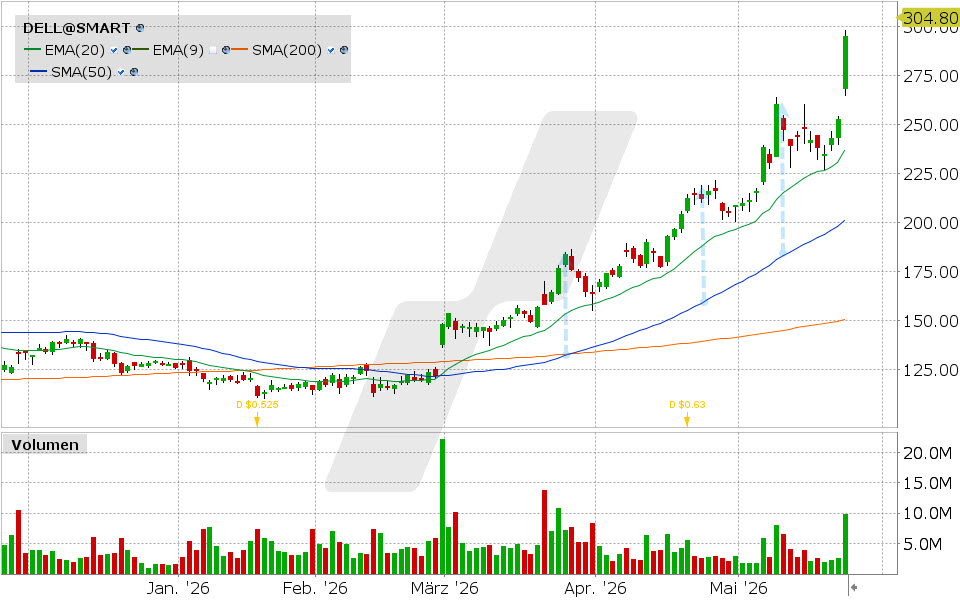Viewport: 960px width, 600px height.
Task: Click the SMA(50) legend label
Action: click(81, 72)
